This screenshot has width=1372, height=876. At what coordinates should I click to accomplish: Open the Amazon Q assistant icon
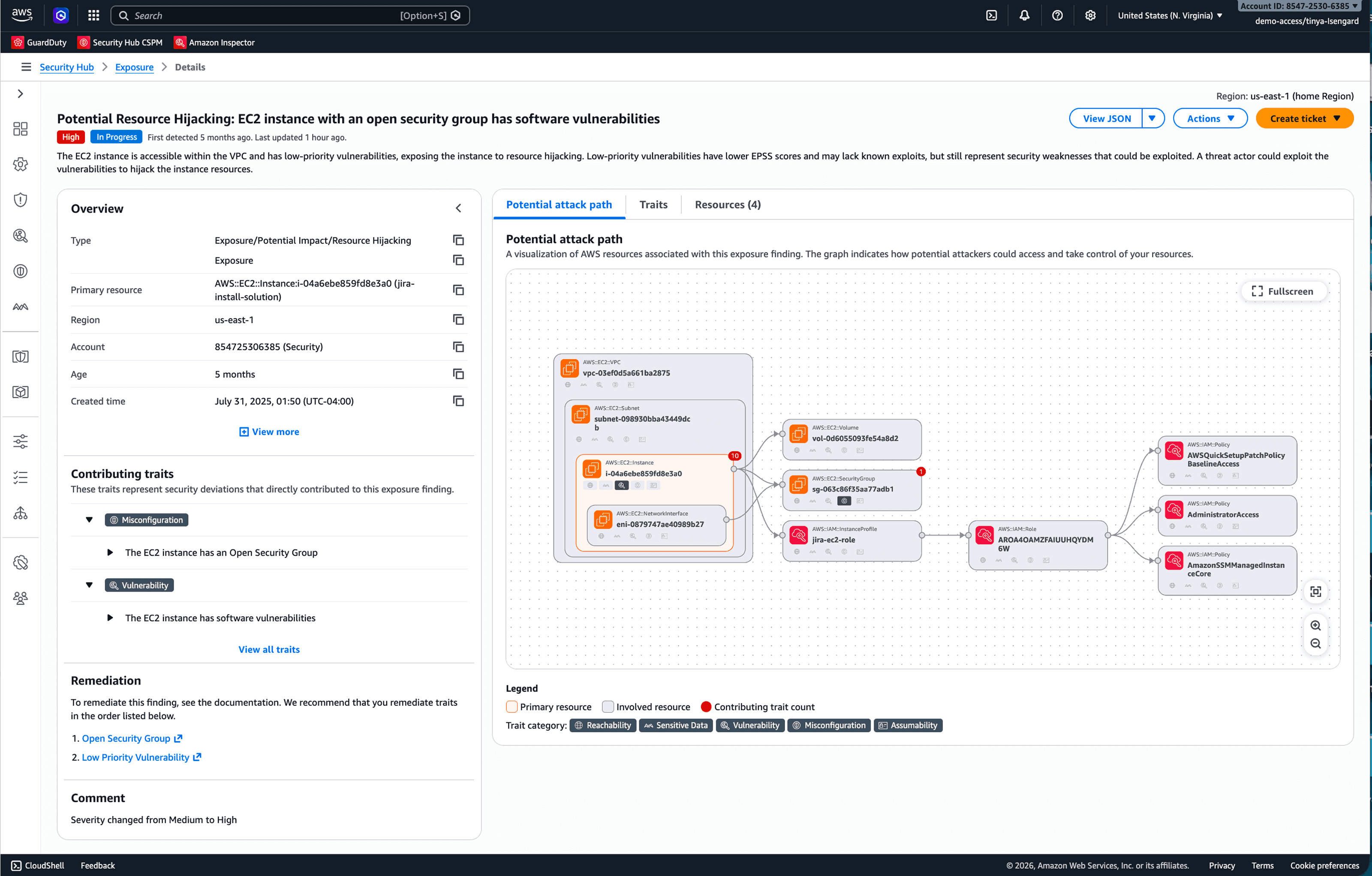pos(61,15)
